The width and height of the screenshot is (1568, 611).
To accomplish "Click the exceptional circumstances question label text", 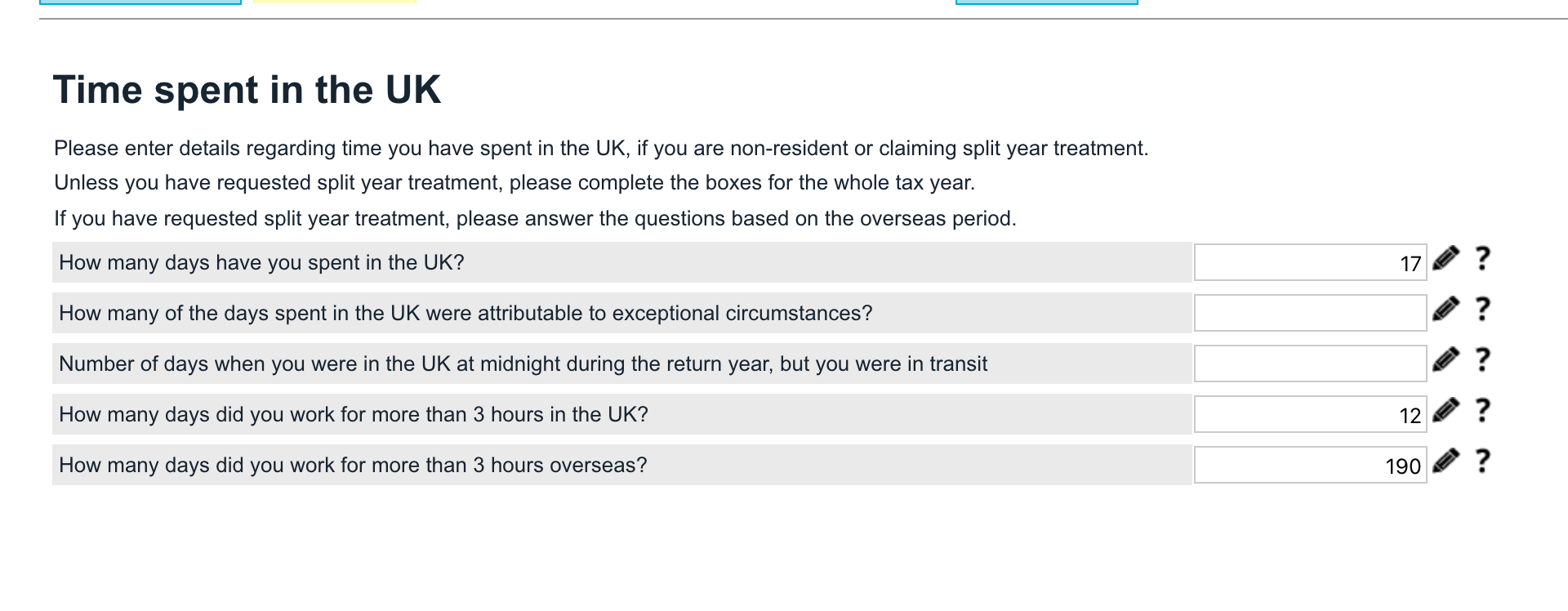I will (x=465, y=314).
